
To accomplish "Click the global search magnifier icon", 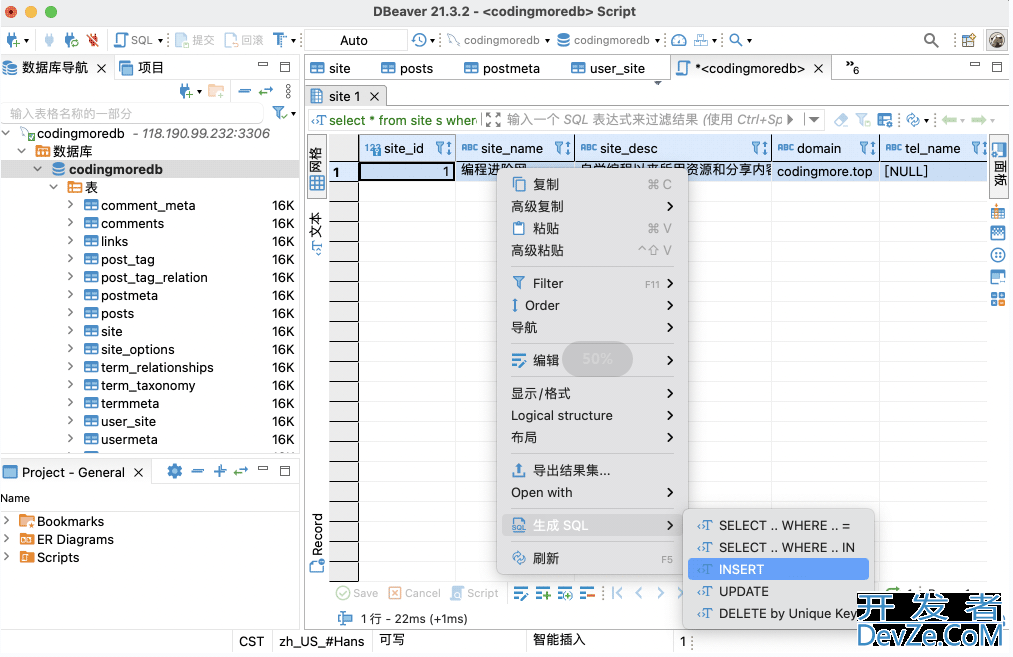I will 931,40.
